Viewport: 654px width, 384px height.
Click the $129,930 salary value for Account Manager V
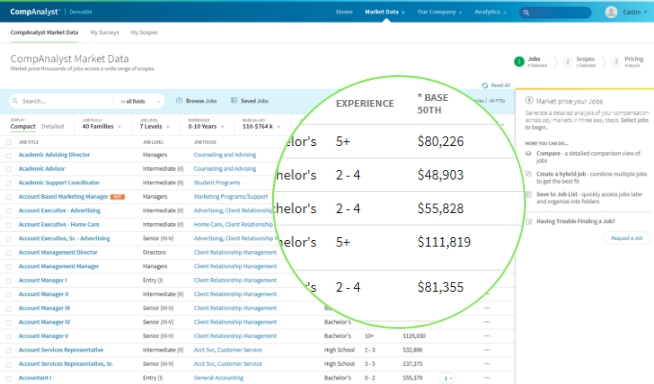[414, 336]
